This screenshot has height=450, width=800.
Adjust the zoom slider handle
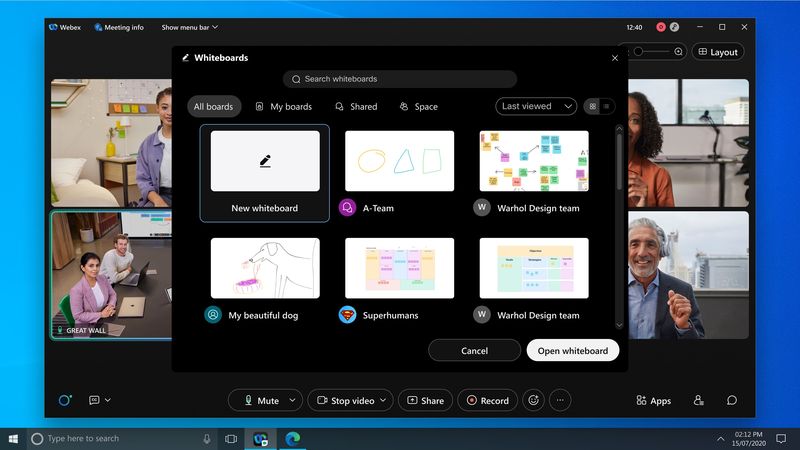coord(638,51)
